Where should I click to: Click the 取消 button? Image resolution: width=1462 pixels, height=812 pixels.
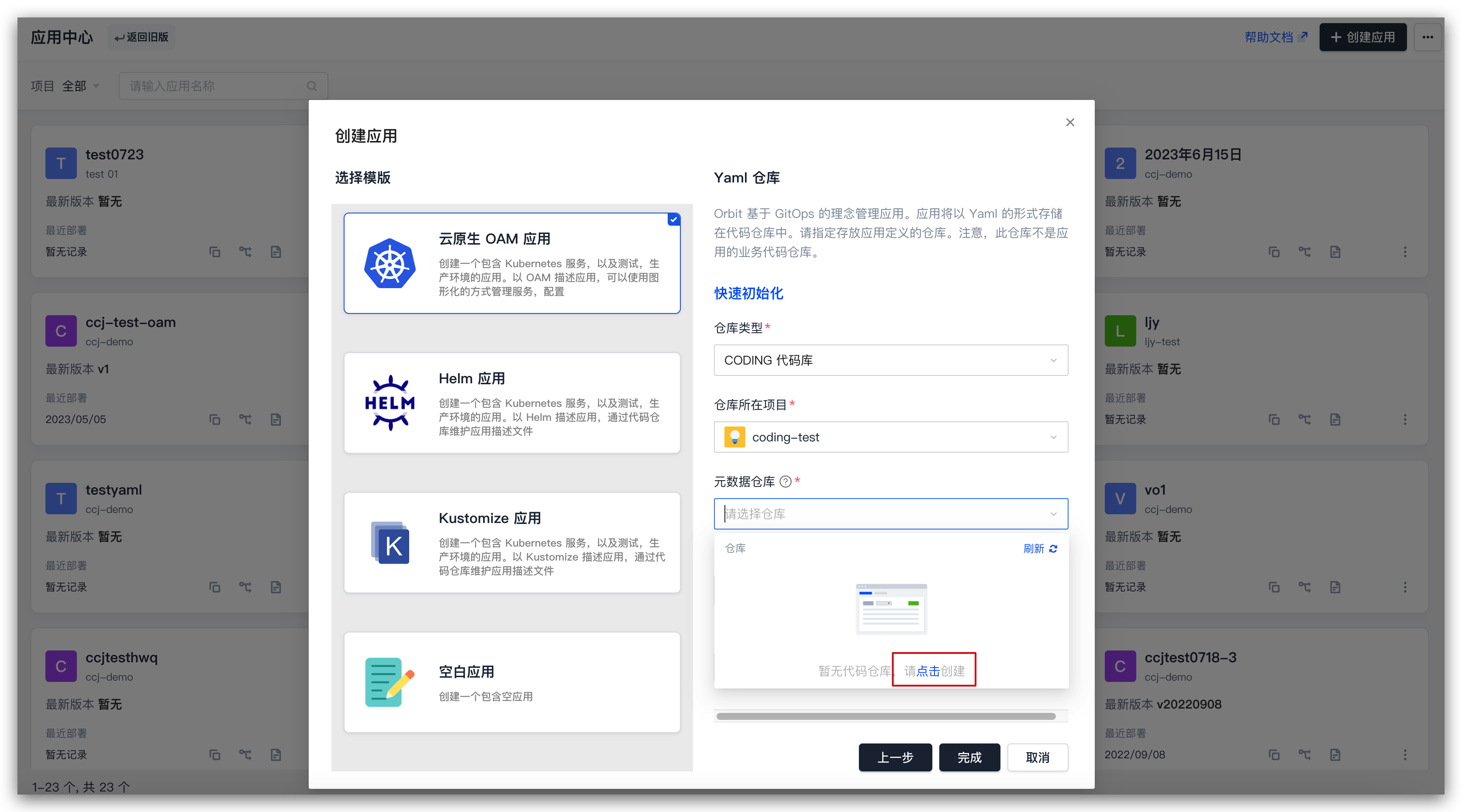click(1038, 757)
